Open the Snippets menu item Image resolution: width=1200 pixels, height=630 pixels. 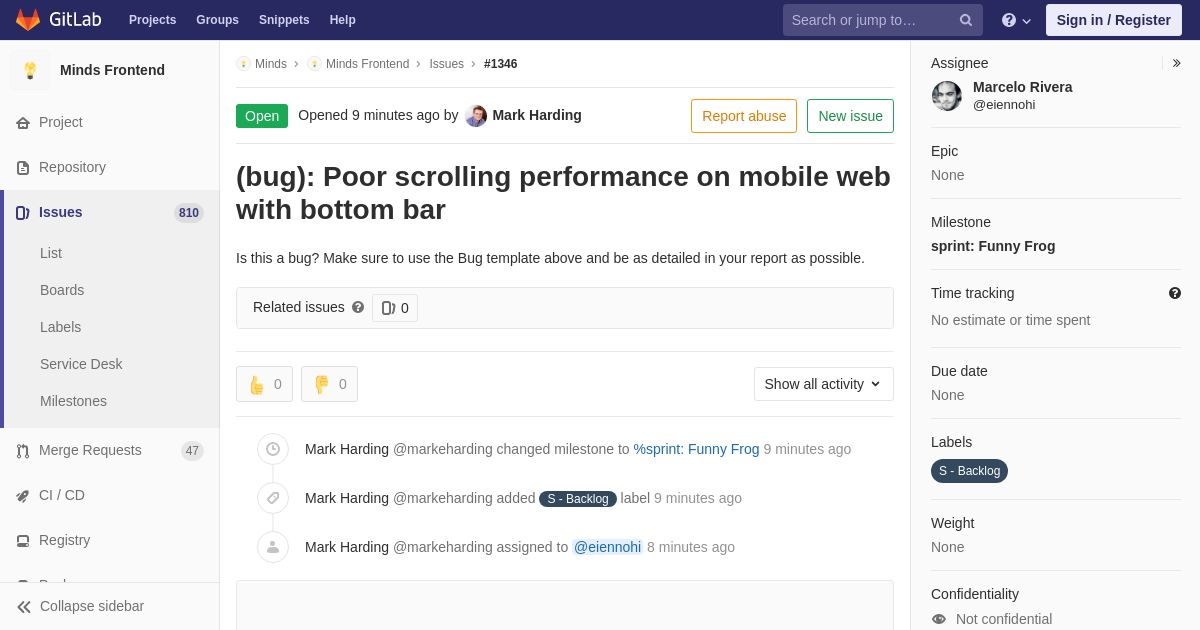(284, 20)
